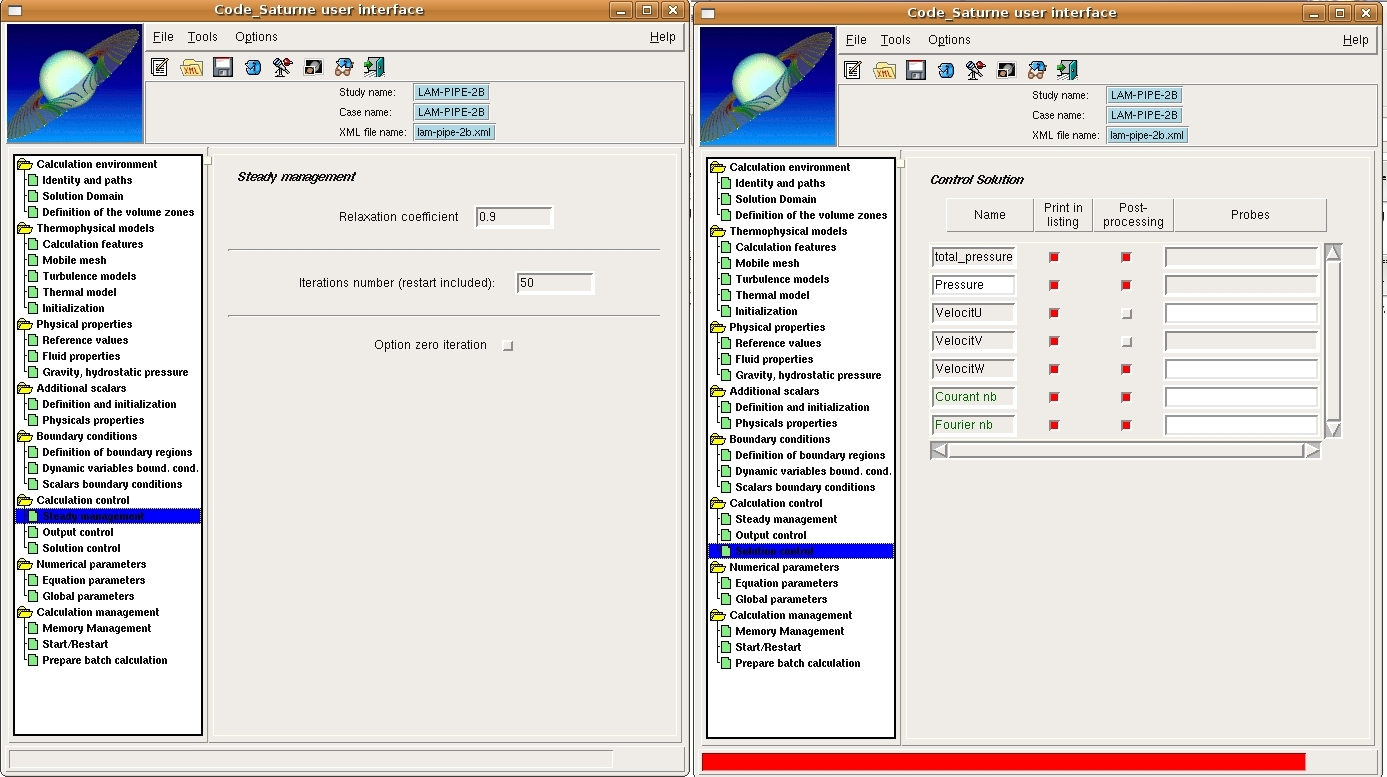This screenshot has width=1387, height=777.
Task: Toggle Post-processing for Fourier nb
Action: [1126, 425]
